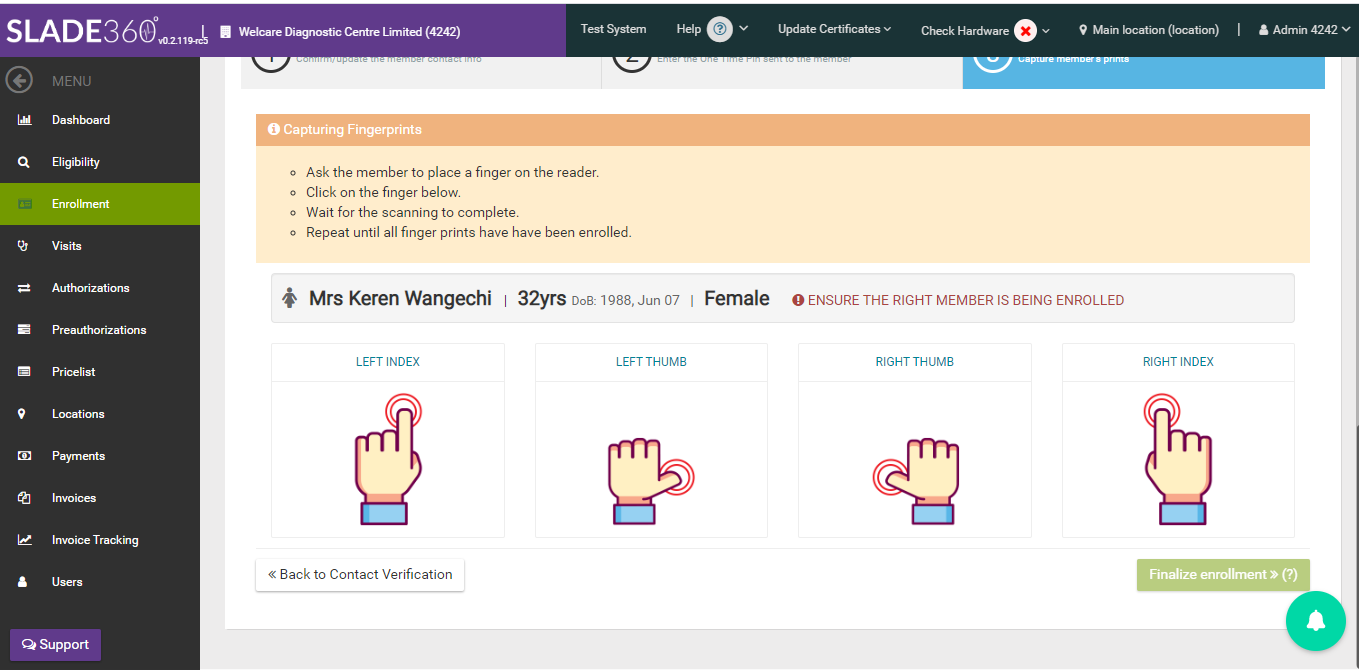1359x670 pixels.
Task: Collapse sidebar with back arrow icon
Action: click(19, 80)
